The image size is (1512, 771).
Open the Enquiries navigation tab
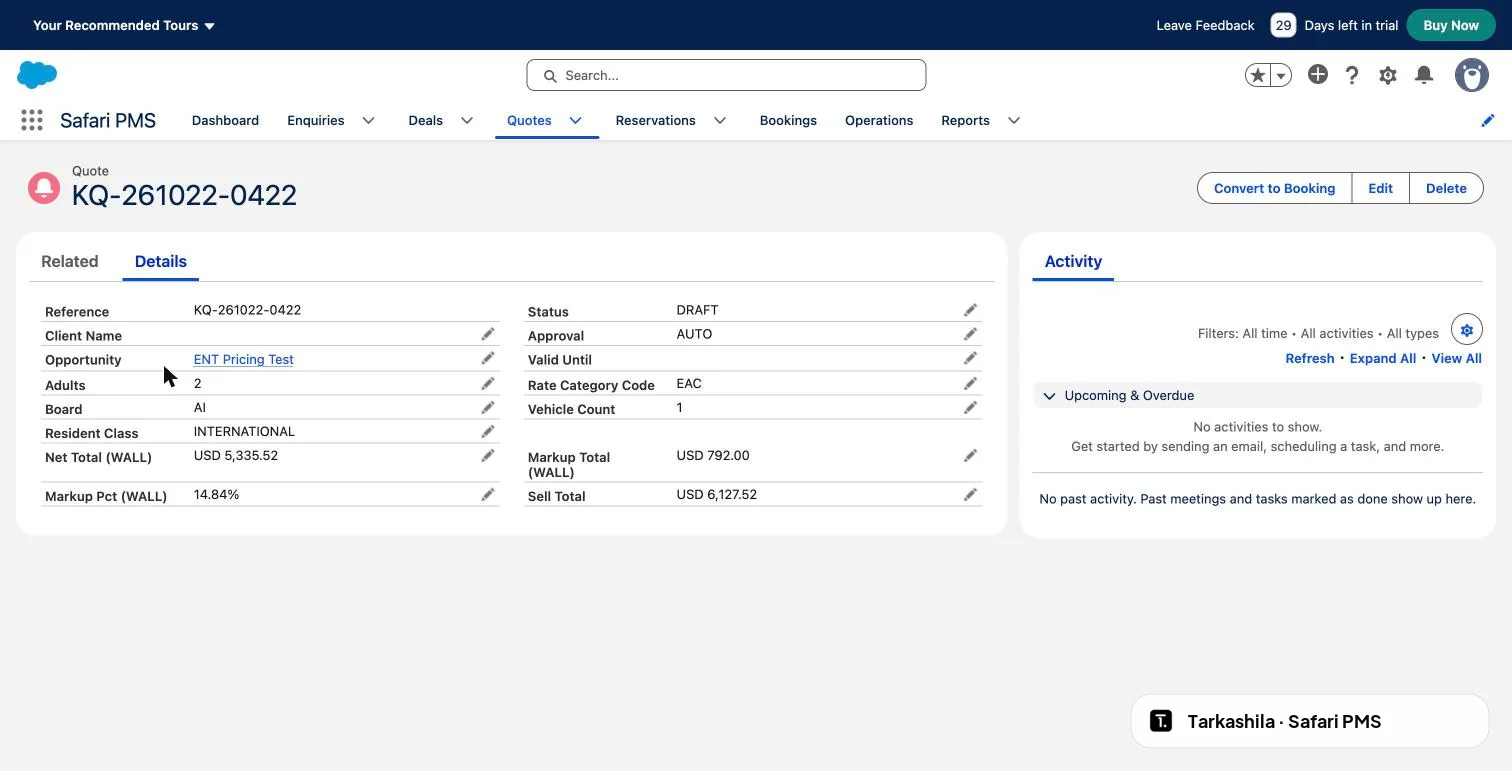(x=316, y=120)
